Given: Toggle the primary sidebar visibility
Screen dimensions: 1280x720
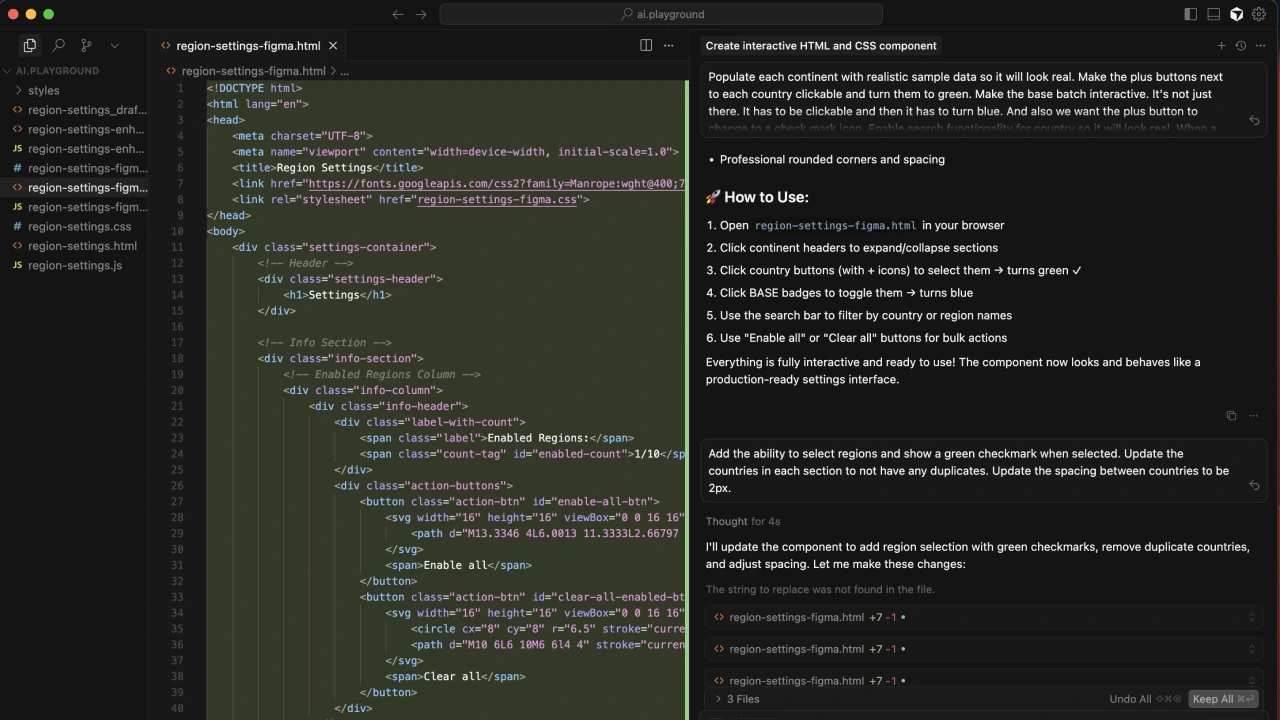Looking at the screenshot, I should coord(1190,14).
